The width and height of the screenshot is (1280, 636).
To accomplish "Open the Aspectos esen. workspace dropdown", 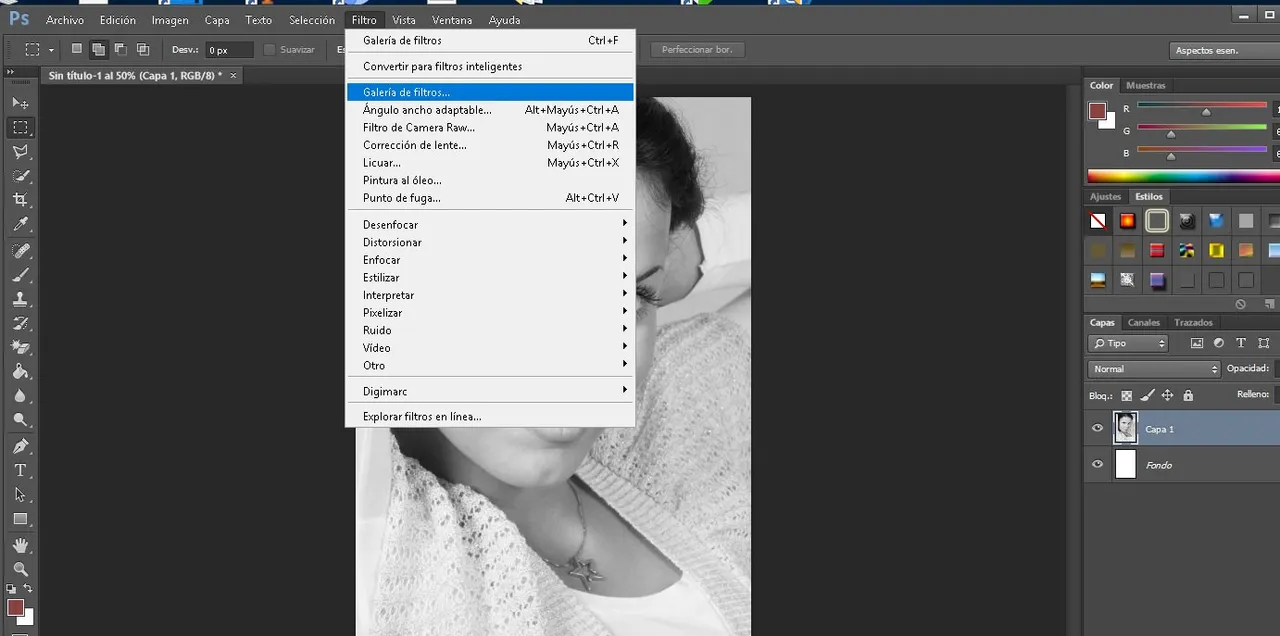I will [x=1225, y=50].
